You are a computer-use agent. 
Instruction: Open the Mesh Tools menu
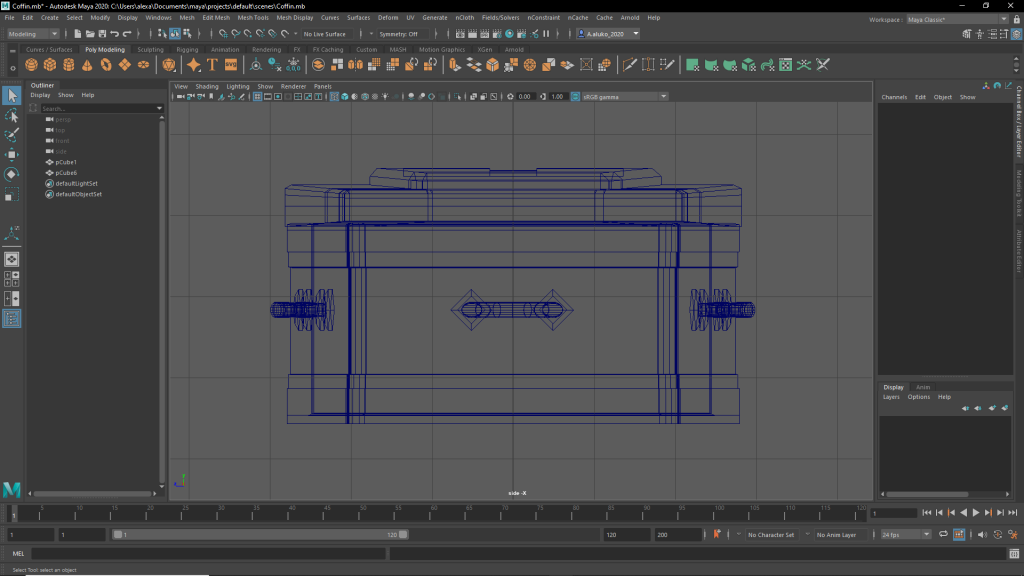click(x=253, y=18)
